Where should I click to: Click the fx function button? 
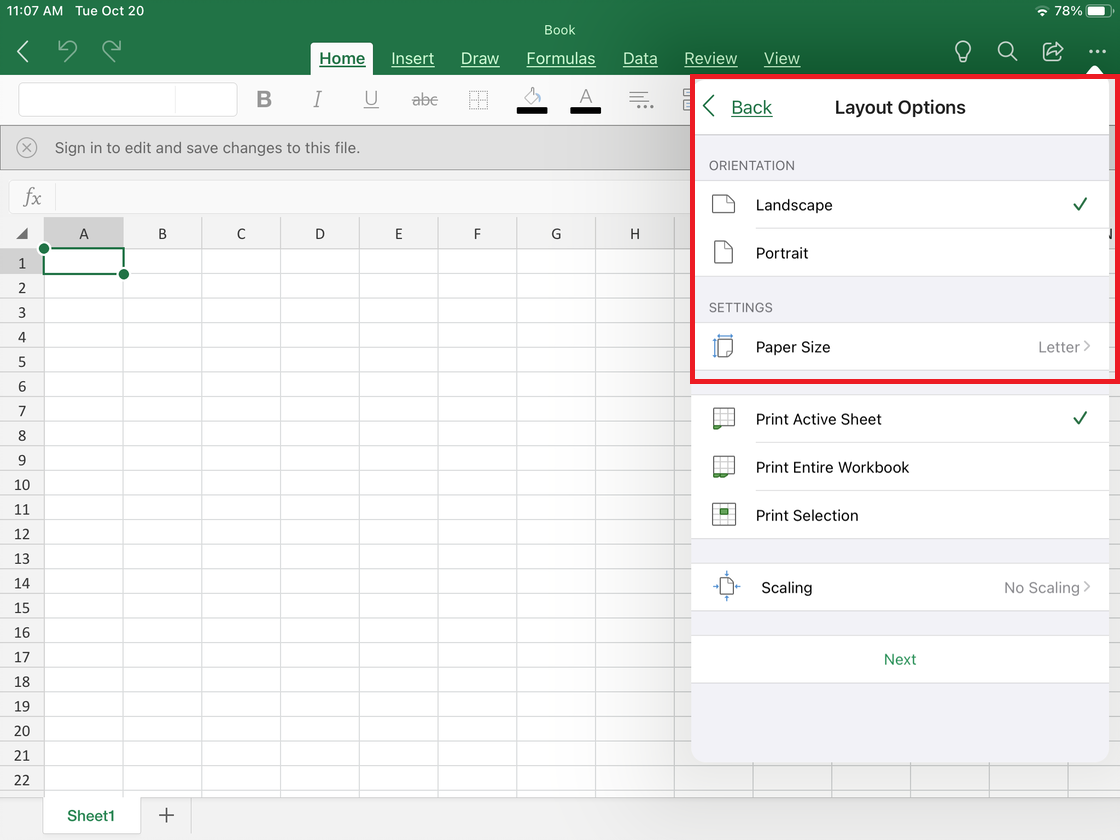click(x=32, y=197)
